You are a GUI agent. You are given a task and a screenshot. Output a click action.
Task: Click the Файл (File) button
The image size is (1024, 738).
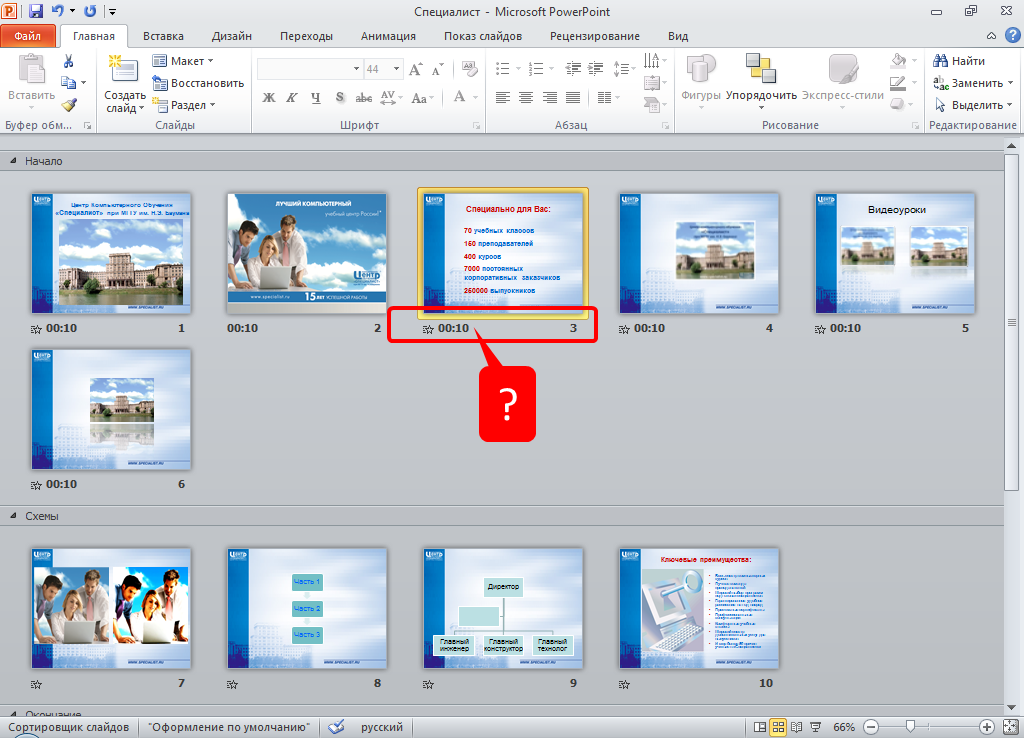click(28, 36)
